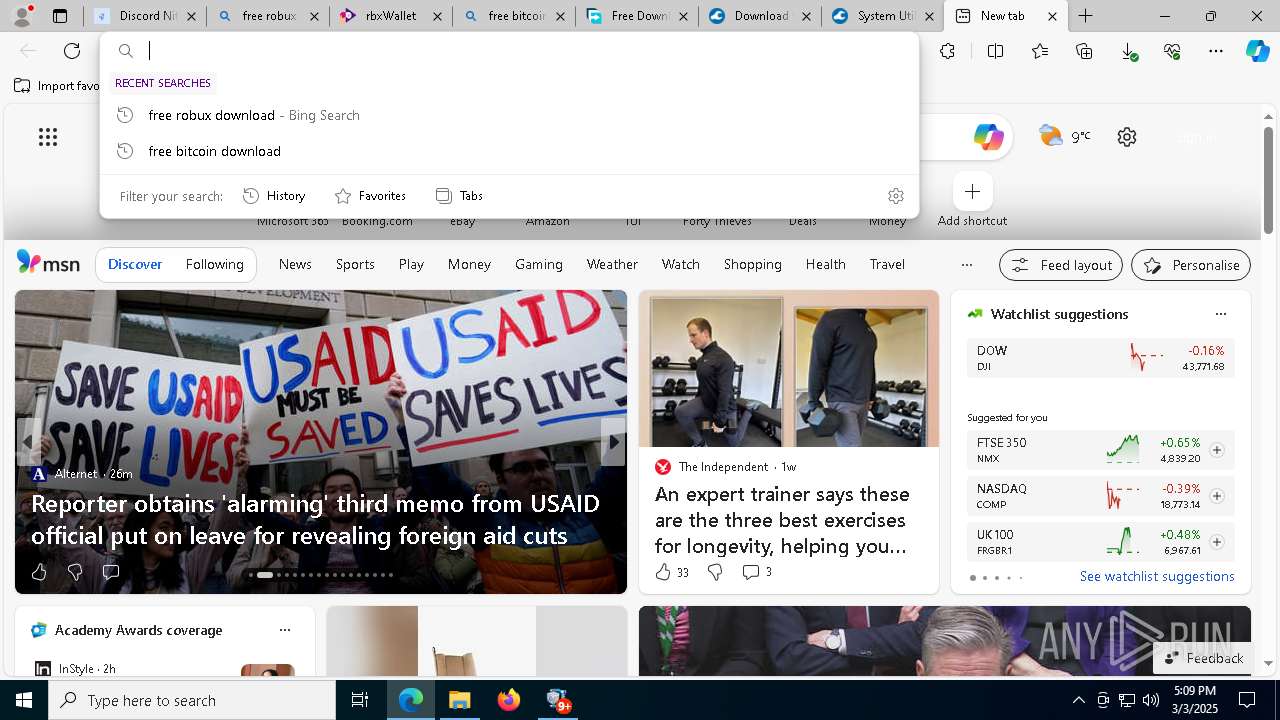This screenshot has width=1280, height=720.
Task: Open Watchlist suggestions more options
Action: [1220, 314]
